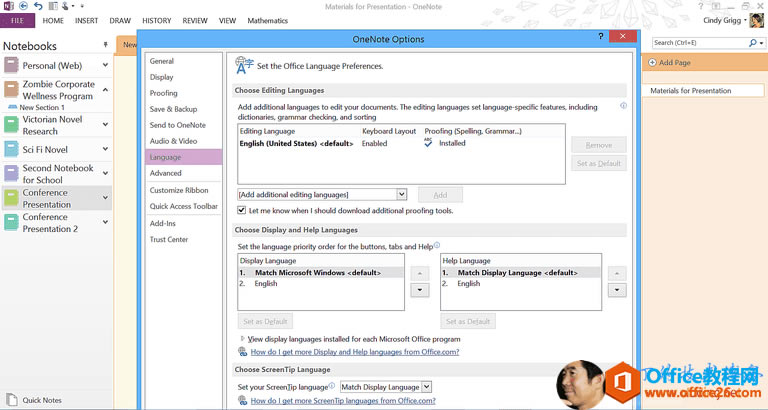Select English (United States) editing language row
This screenshot has height=410, width=768.
click(401, 144)
